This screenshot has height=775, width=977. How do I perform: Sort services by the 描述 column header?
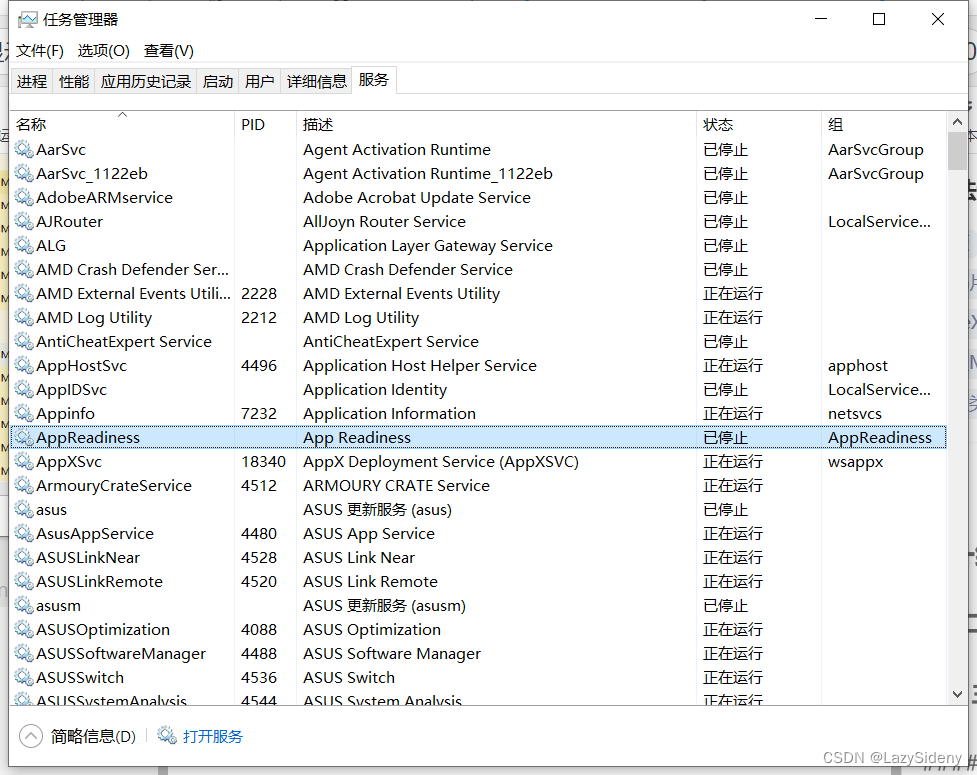pos(496,125)
